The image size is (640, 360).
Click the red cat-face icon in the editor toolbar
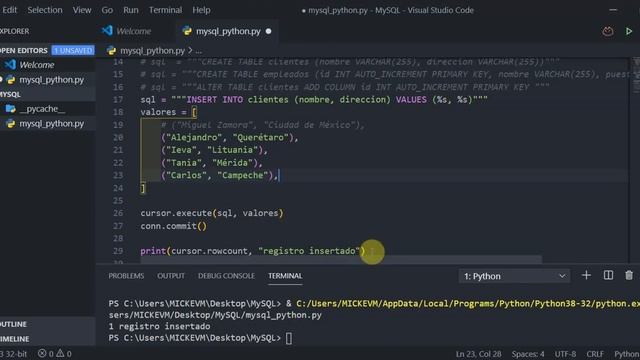pos(608,31)
